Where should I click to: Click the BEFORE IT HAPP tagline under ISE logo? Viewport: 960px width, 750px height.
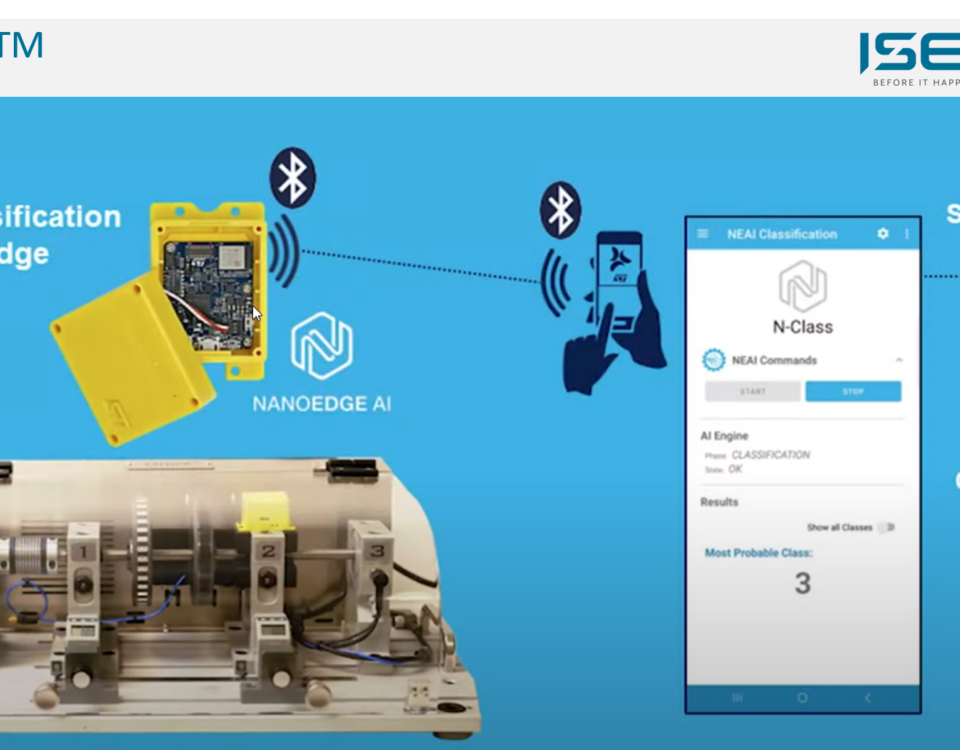tap(917, 83)
